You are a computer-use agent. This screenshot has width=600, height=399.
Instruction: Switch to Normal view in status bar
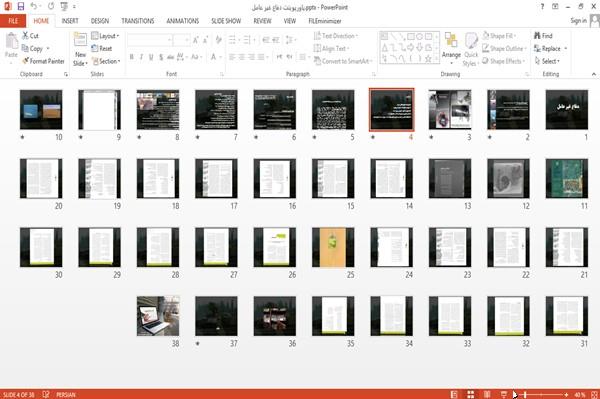coord(454,394)
